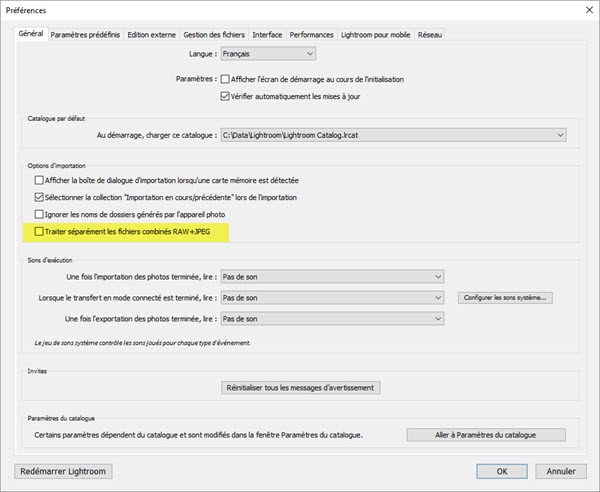This screenshot has height=492, width=600.
Task: Click the Annuler button
Action: (561, 471)
